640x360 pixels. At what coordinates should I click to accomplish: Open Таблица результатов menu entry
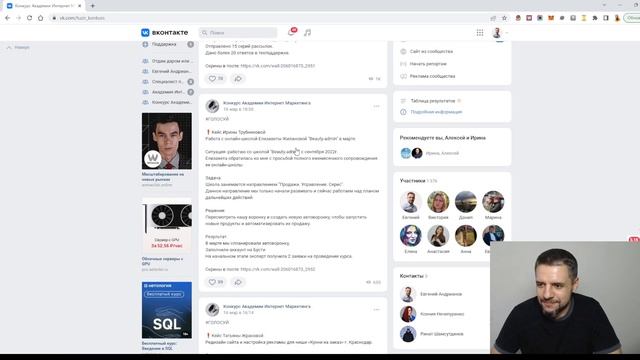(433, 100)
